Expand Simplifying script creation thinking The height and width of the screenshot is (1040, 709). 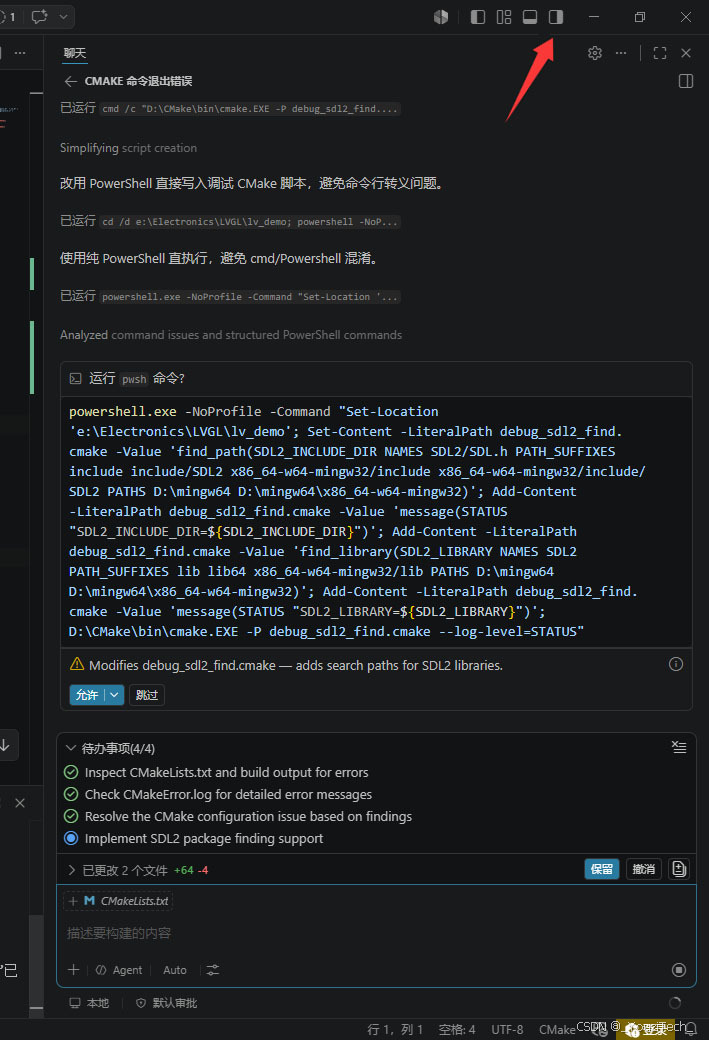click(128, 148)
